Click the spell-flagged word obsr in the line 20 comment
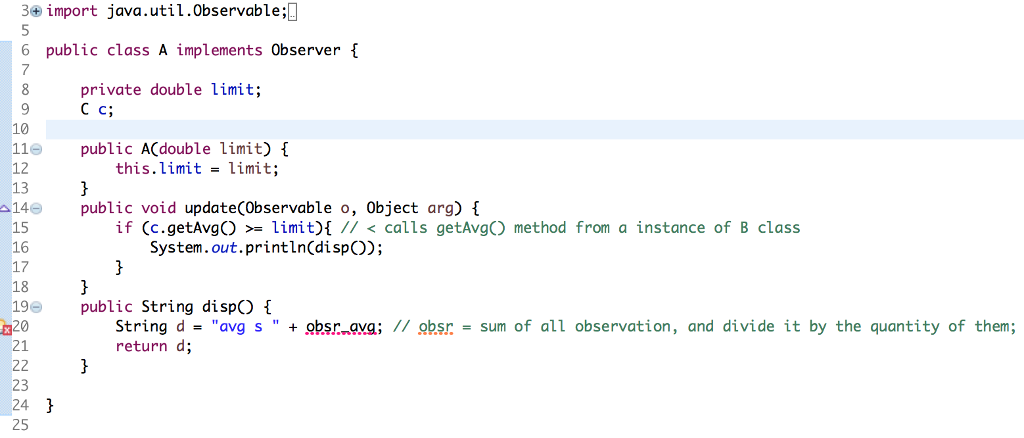1024x438 pixels. click(x=436, y=326)
